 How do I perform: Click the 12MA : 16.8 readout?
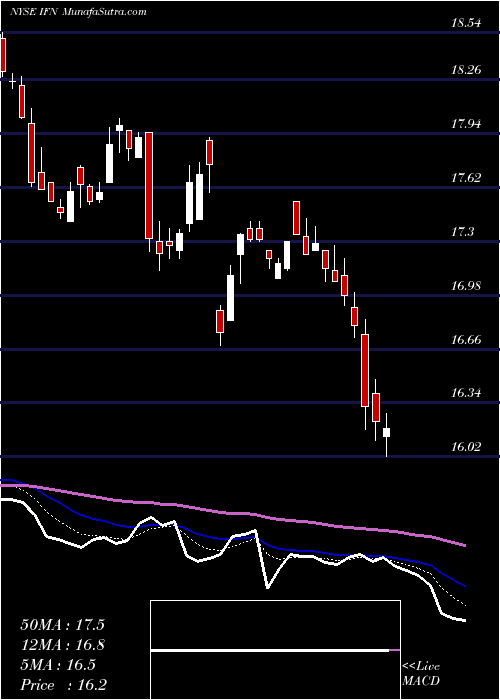tap(62, 645)
